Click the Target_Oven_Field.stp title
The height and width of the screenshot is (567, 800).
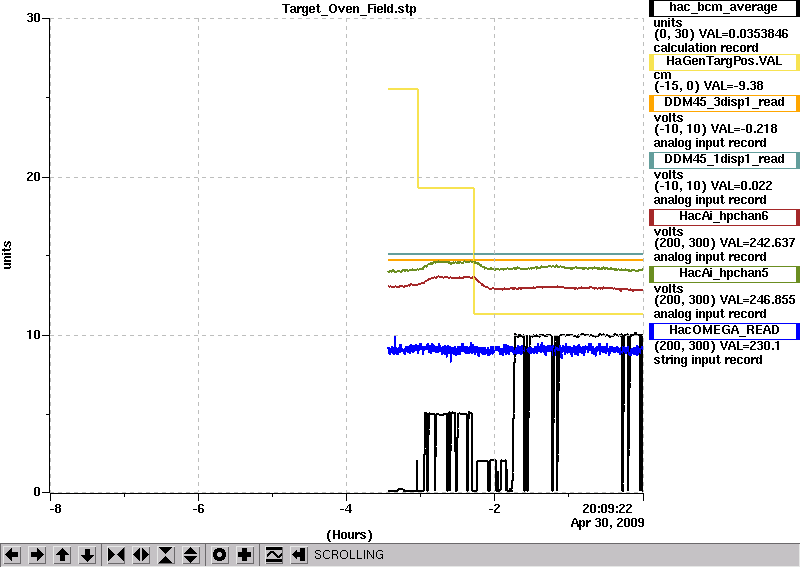pos(349,9)
